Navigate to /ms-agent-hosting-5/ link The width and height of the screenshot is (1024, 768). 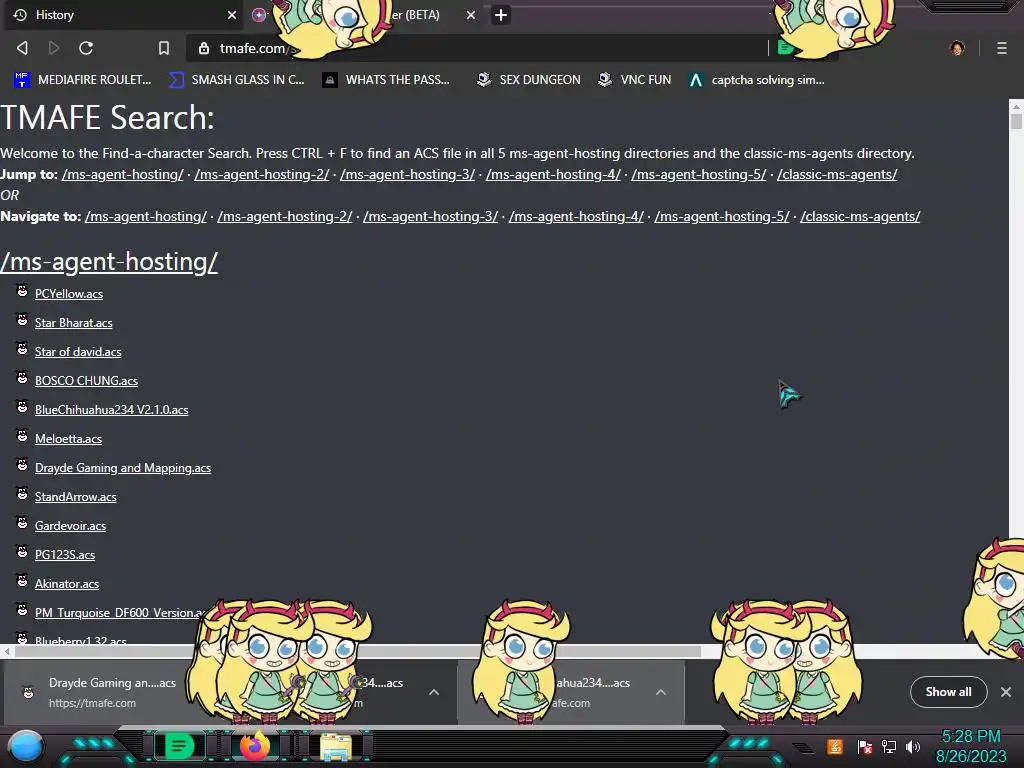coord(722,216)
